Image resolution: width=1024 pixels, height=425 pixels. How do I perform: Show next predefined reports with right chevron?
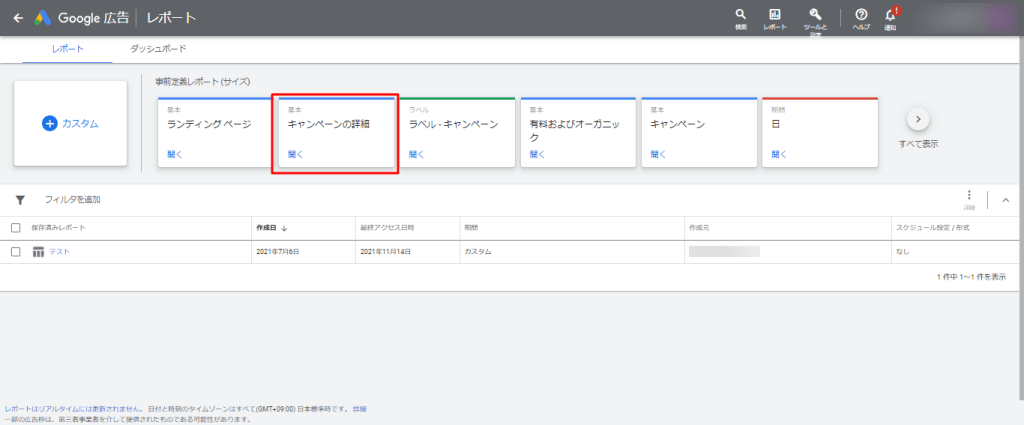(x=918, y=119)
